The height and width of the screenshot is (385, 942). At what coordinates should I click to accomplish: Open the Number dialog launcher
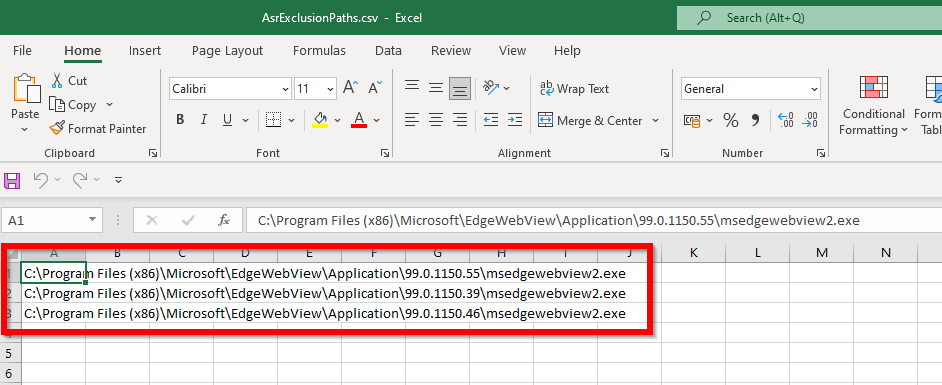pyautogui.click(x=821, y=154)
